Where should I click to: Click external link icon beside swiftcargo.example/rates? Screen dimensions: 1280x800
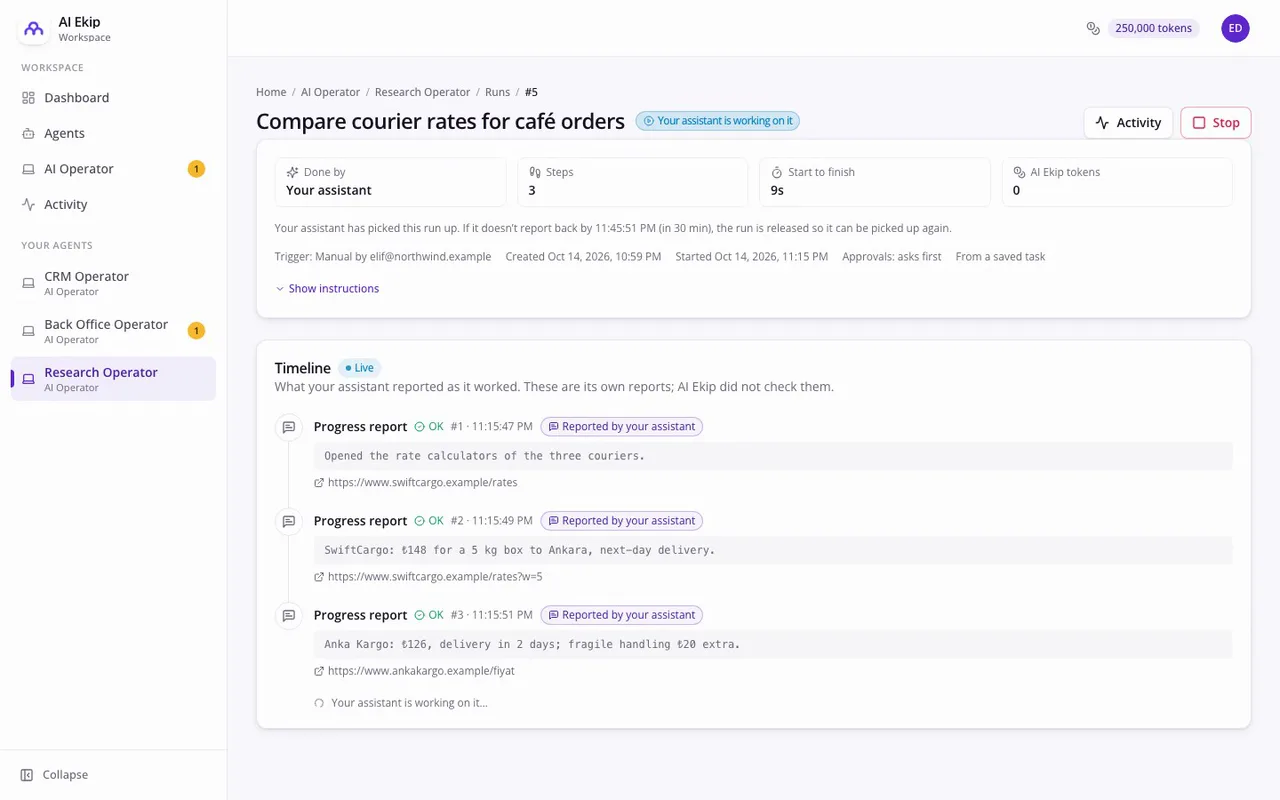[319, 483]
